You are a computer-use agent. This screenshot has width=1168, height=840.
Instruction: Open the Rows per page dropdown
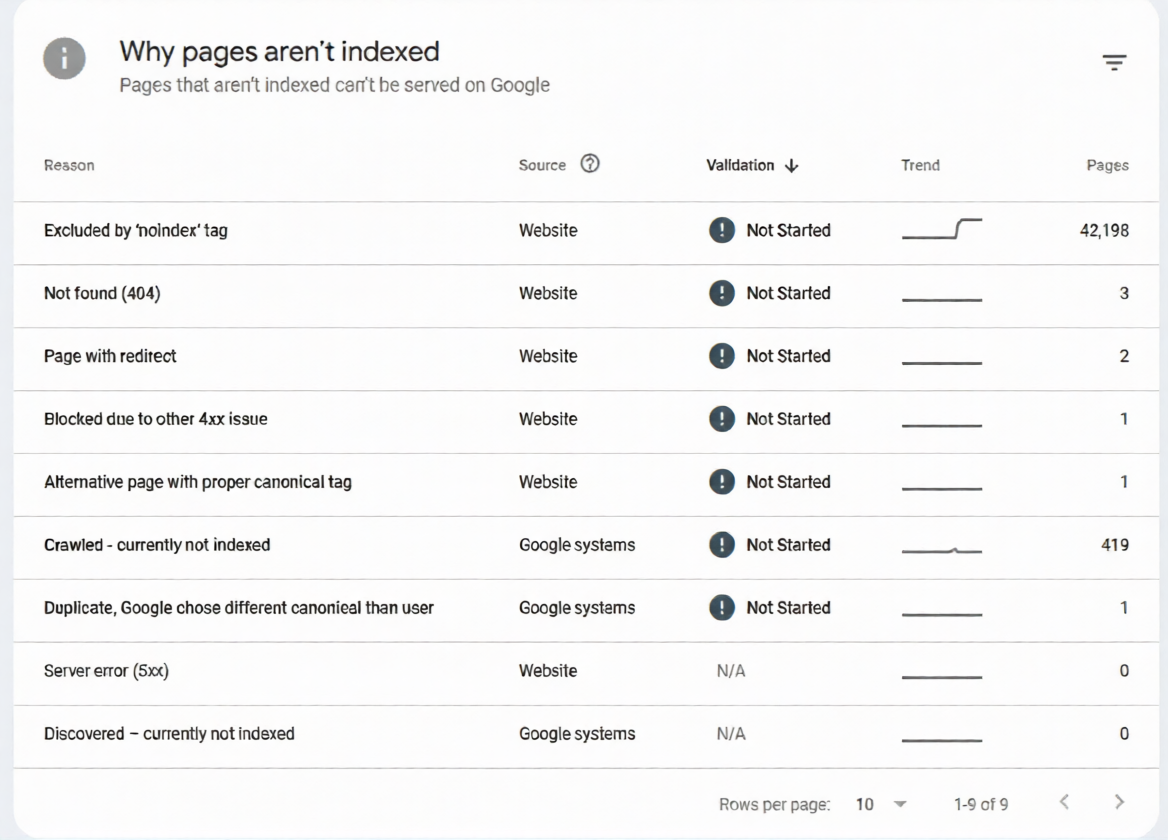coord(881,804)
